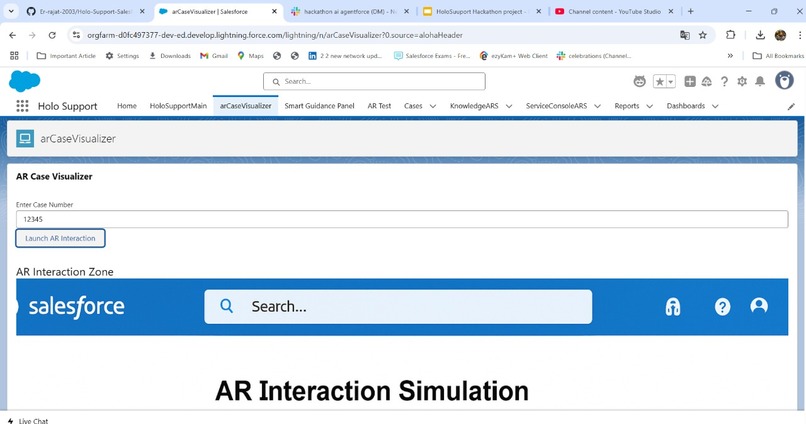
Task: Open Chrome downloads icon
Action: [760, 35]
